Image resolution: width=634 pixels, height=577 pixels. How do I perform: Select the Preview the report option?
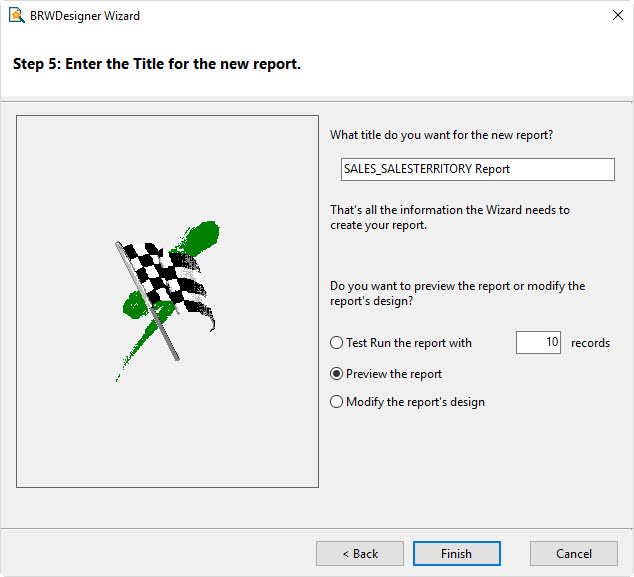click(336, 374)
